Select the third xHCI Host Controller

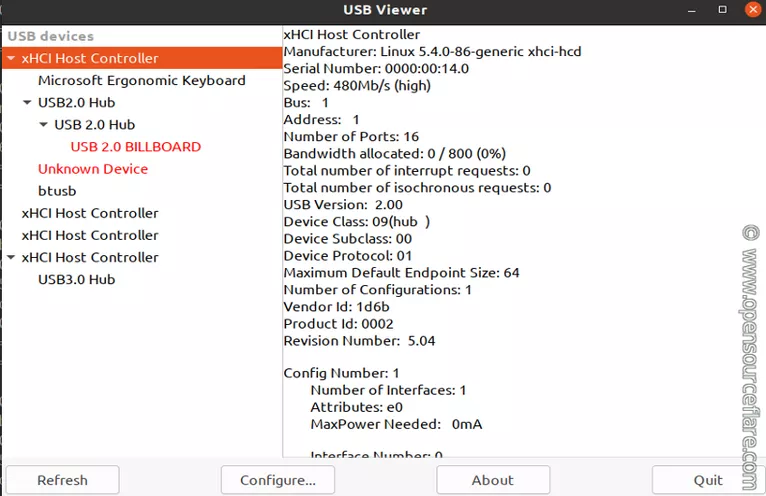point(90,235)
